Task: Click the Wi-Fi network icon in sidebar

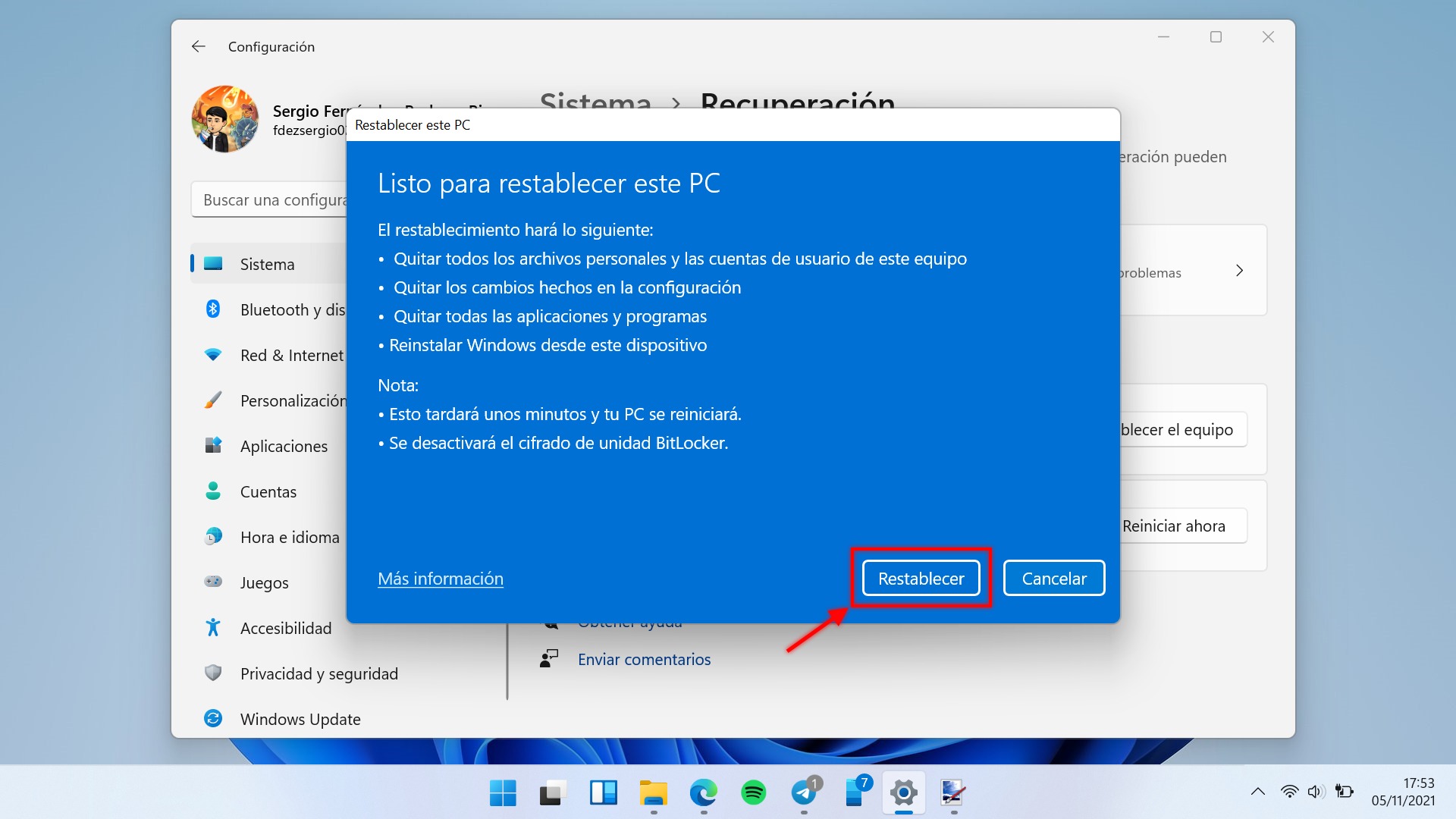Action: tap(213, 354)
